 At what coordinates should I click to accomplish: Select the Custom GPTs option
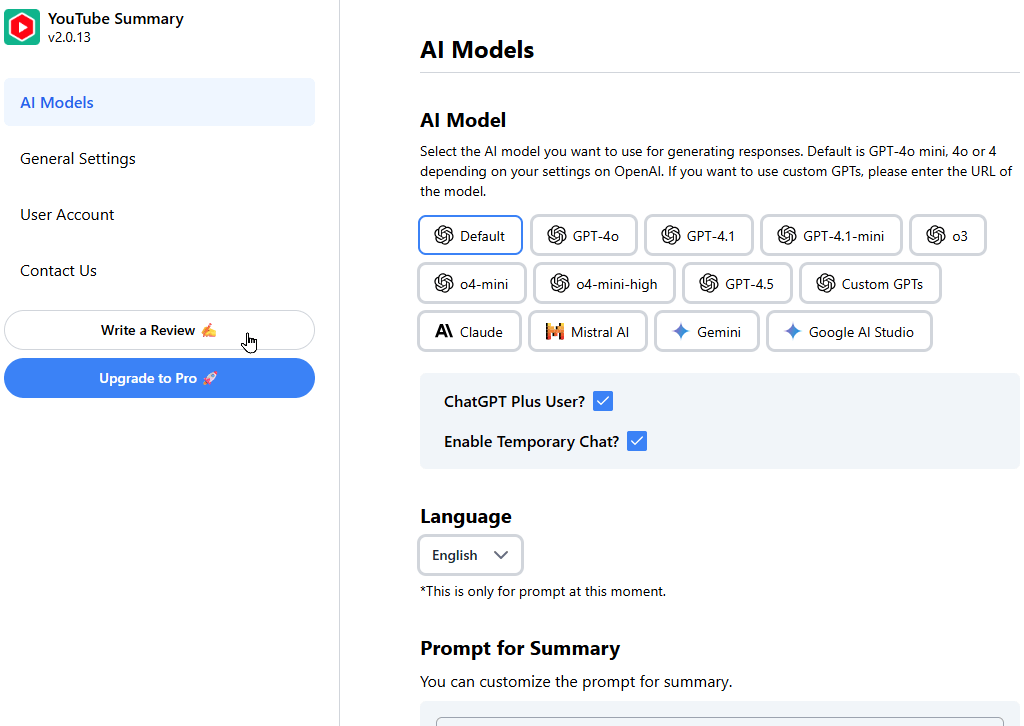[x=871, y=283]
